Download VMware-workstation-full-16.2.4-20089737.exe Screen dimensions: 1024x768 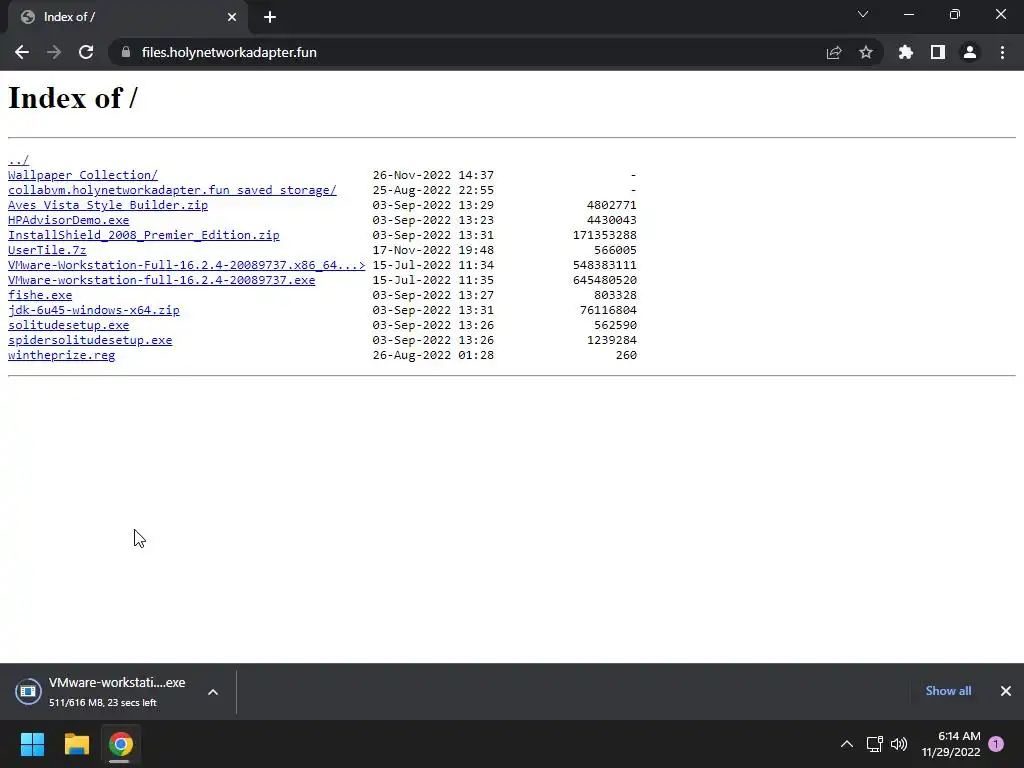[x=161, y=280]
